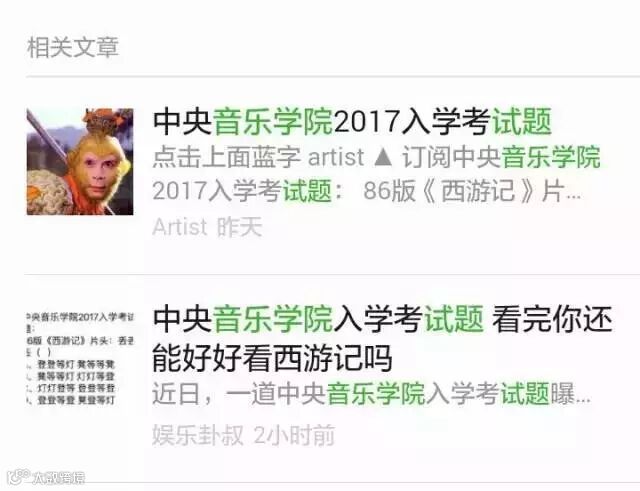Tap text 能好好看西游记吗 on second title line
This screenshot has height=491, width=640.
click(272, 358)
